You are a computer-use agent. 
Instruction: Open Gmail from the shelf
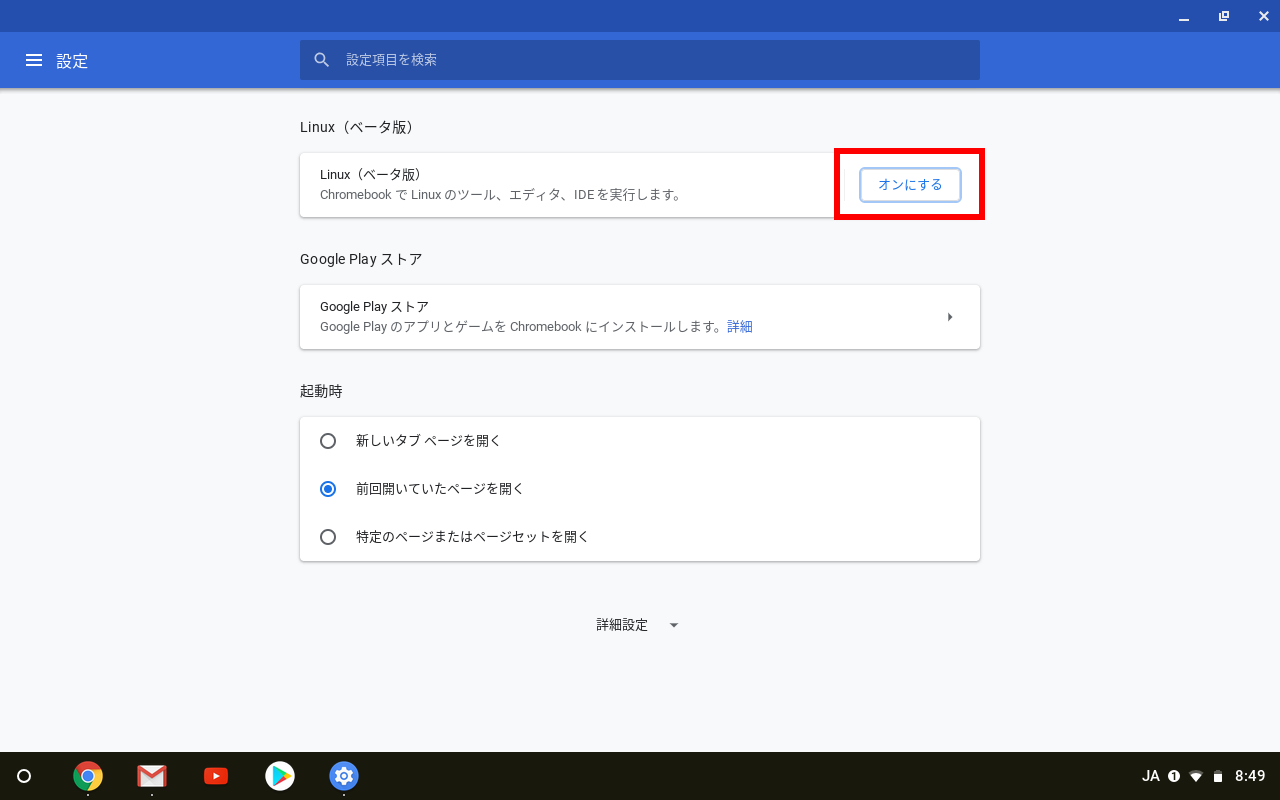(152, 776)
